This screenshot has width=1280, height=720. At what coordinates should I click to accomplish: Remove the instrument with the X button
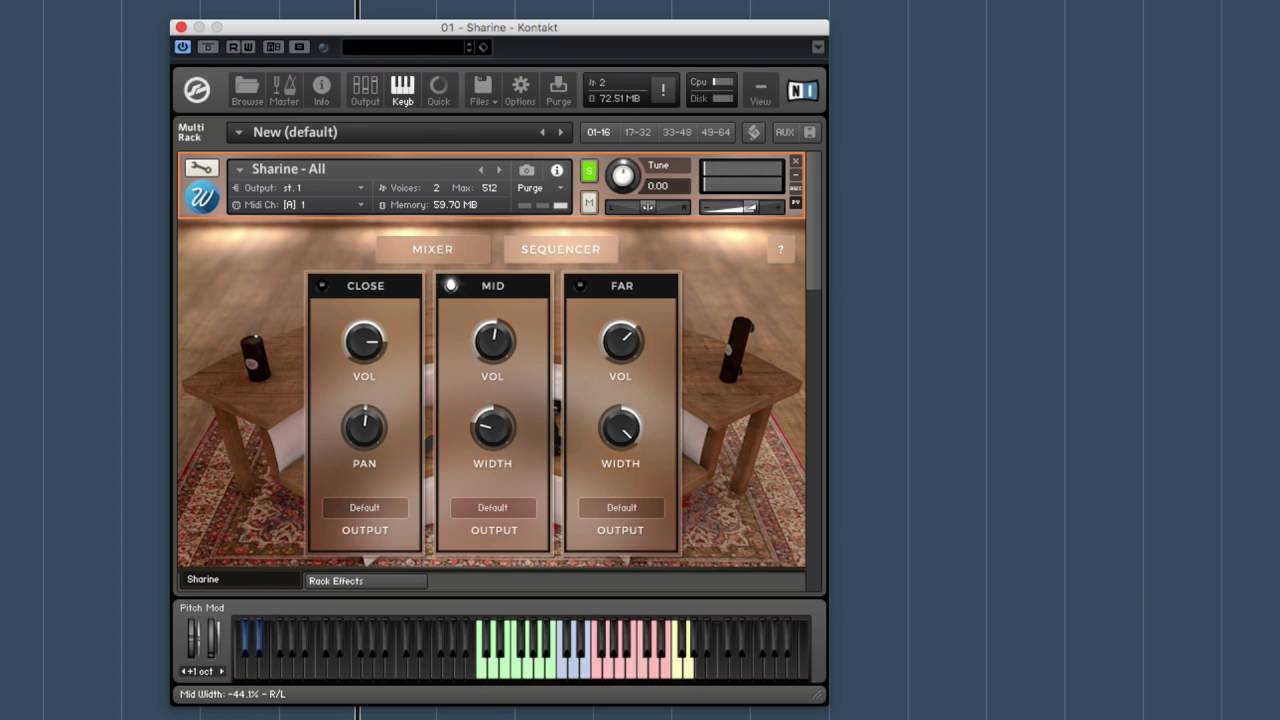(796, 161)
